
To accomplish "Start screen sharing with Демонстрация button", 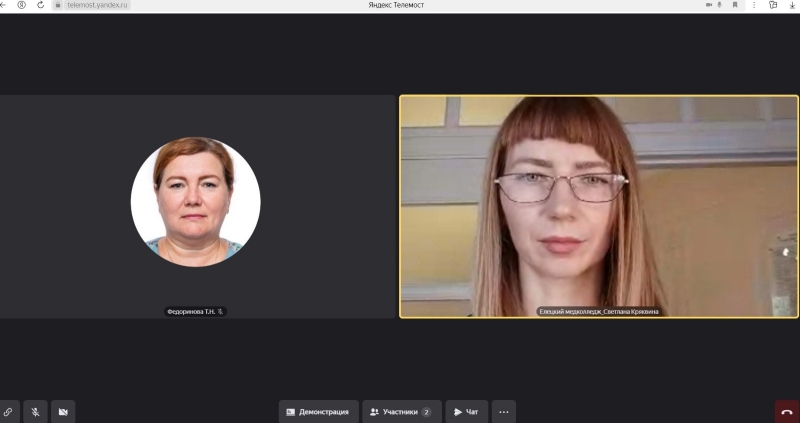I will pyautogui.click(x=317, y=411).
